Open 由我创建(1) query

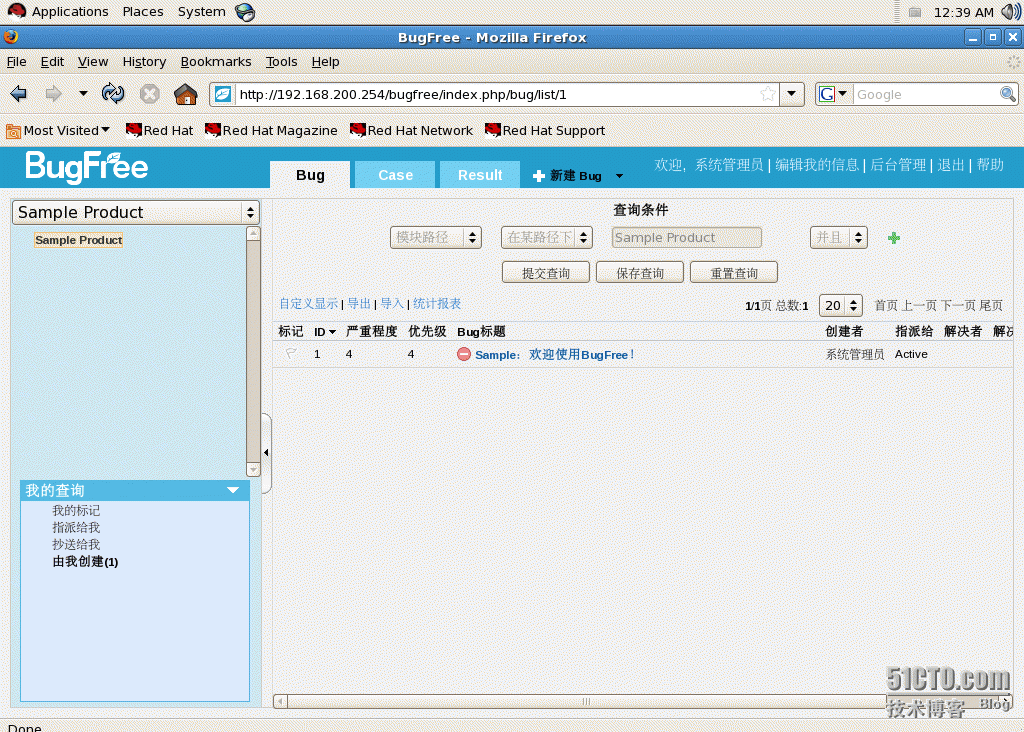click(86, 562)
